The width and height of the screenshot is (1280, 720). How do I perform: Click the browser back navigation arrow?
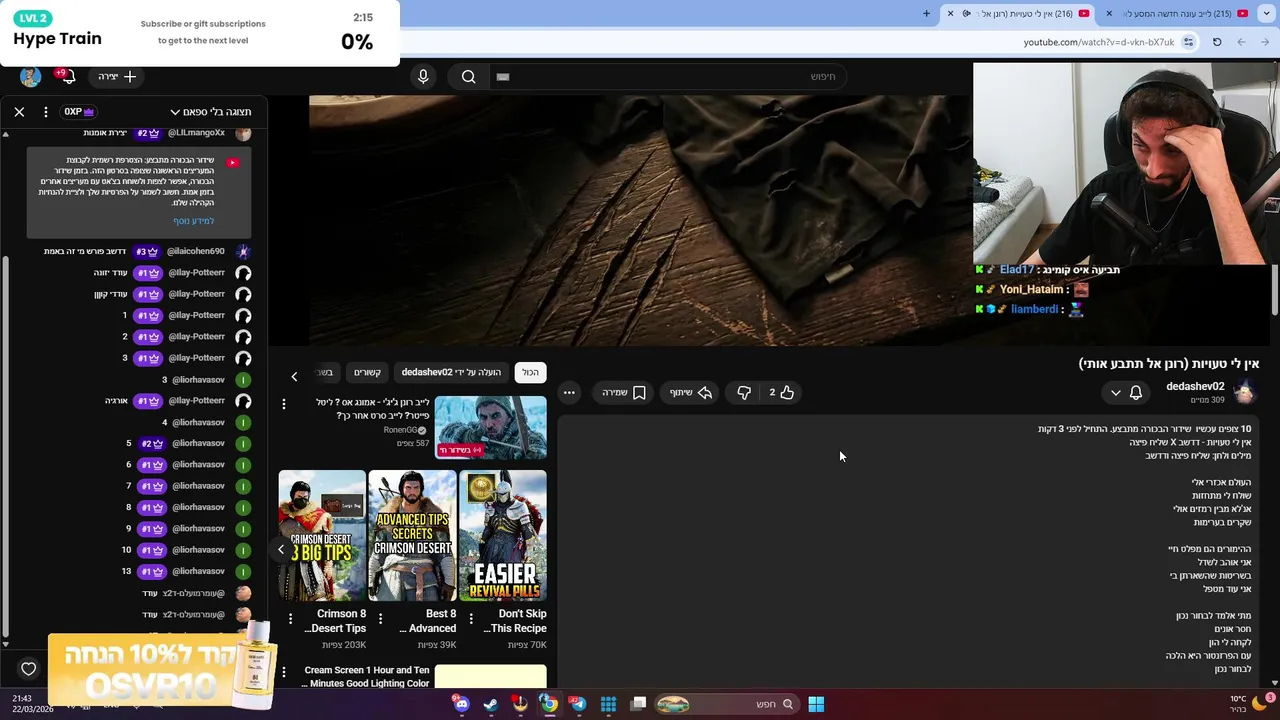coord(1266,42)
